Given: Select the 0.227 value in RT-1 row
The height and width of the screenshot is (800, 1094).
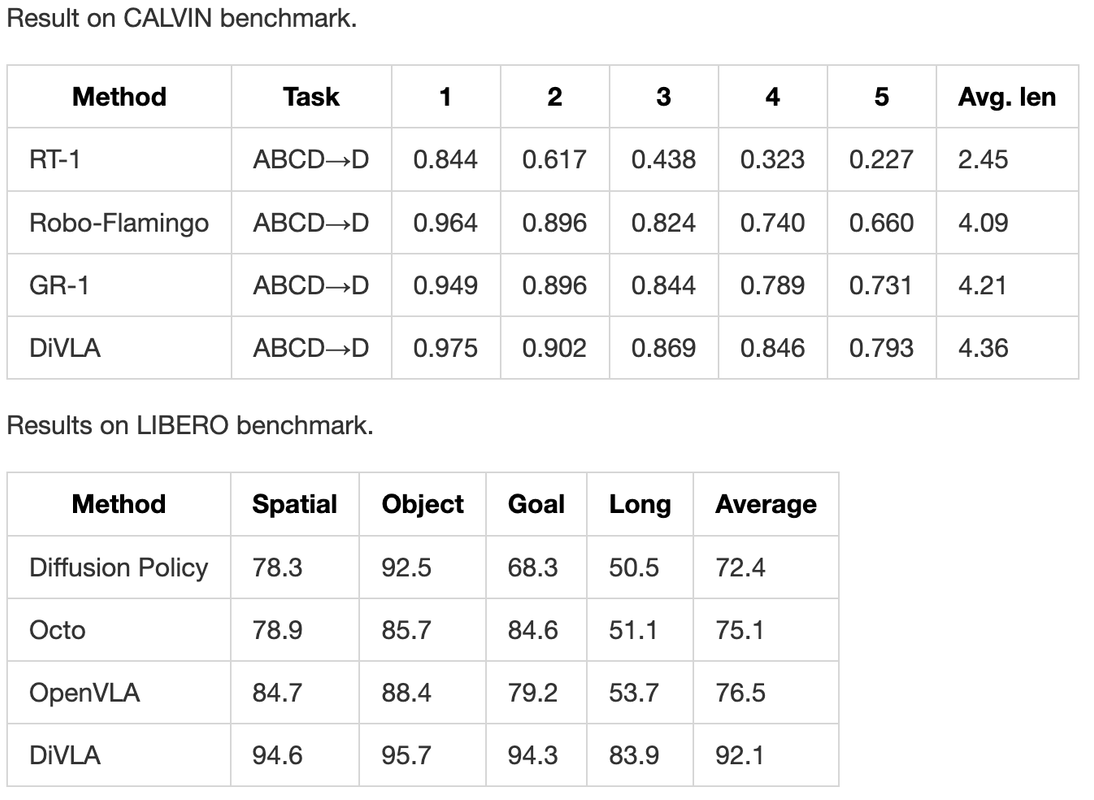Looking at the screenshot, I should click(x=881, y=159).
